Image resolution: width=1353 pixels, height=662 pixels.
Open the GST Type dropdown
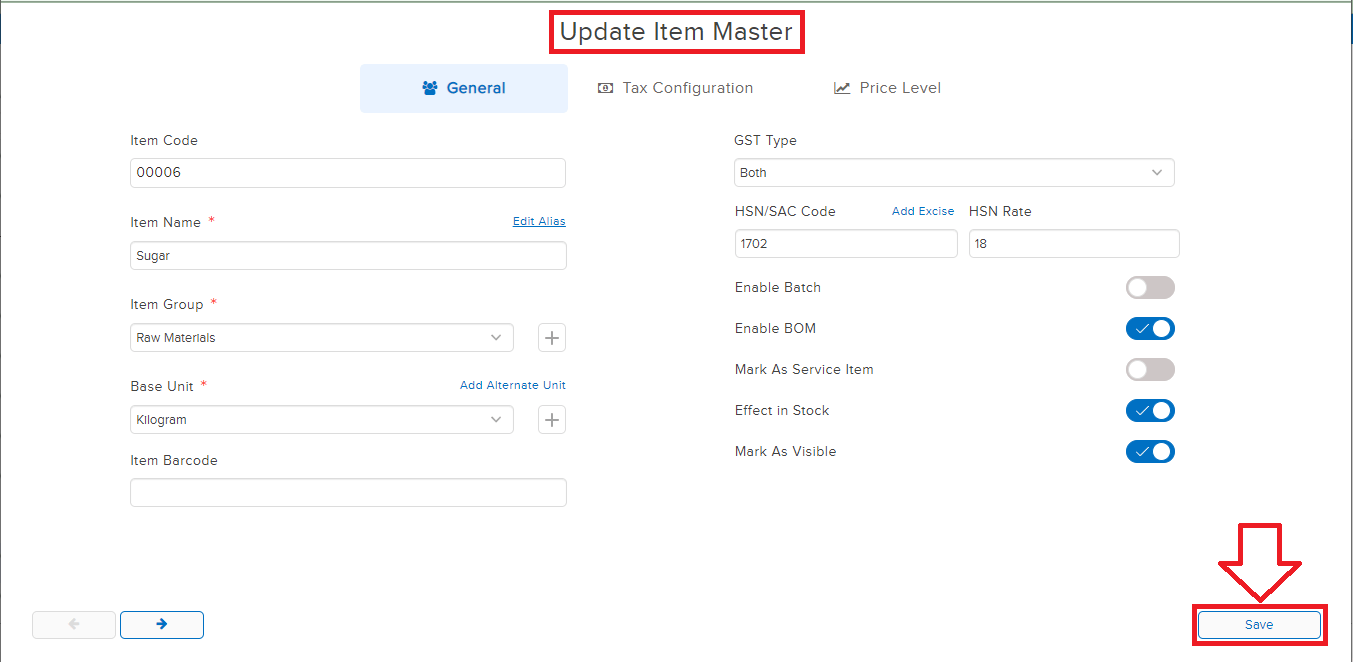click(953, 173)
